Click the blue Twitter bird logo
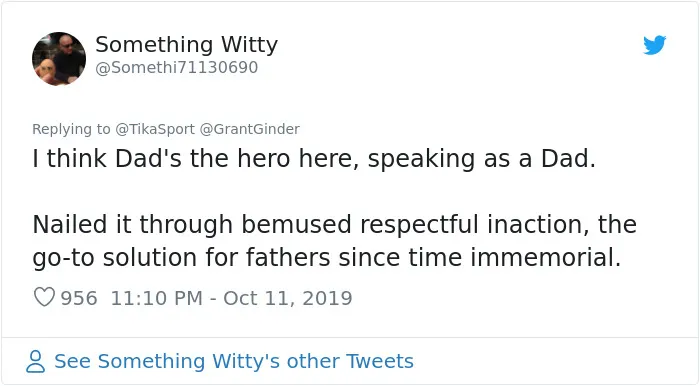Image resolution: width=700 pixels, height=386 pixels. 654,45
